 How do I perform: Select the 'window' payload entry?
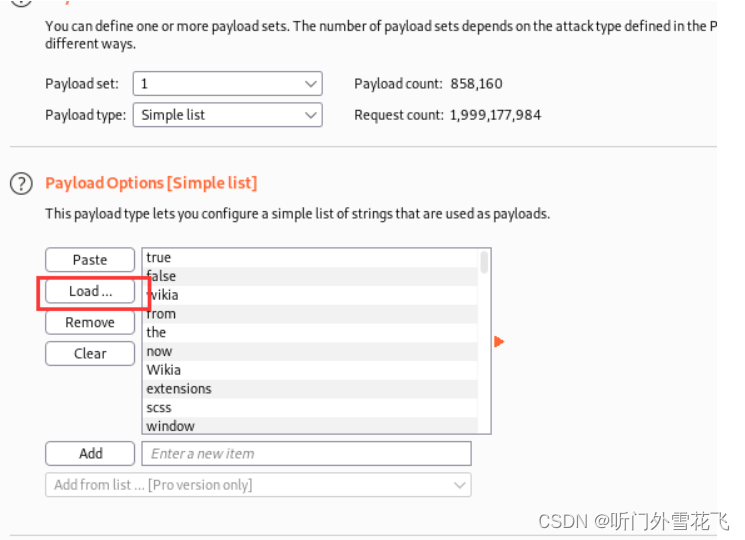pos(311,426)
